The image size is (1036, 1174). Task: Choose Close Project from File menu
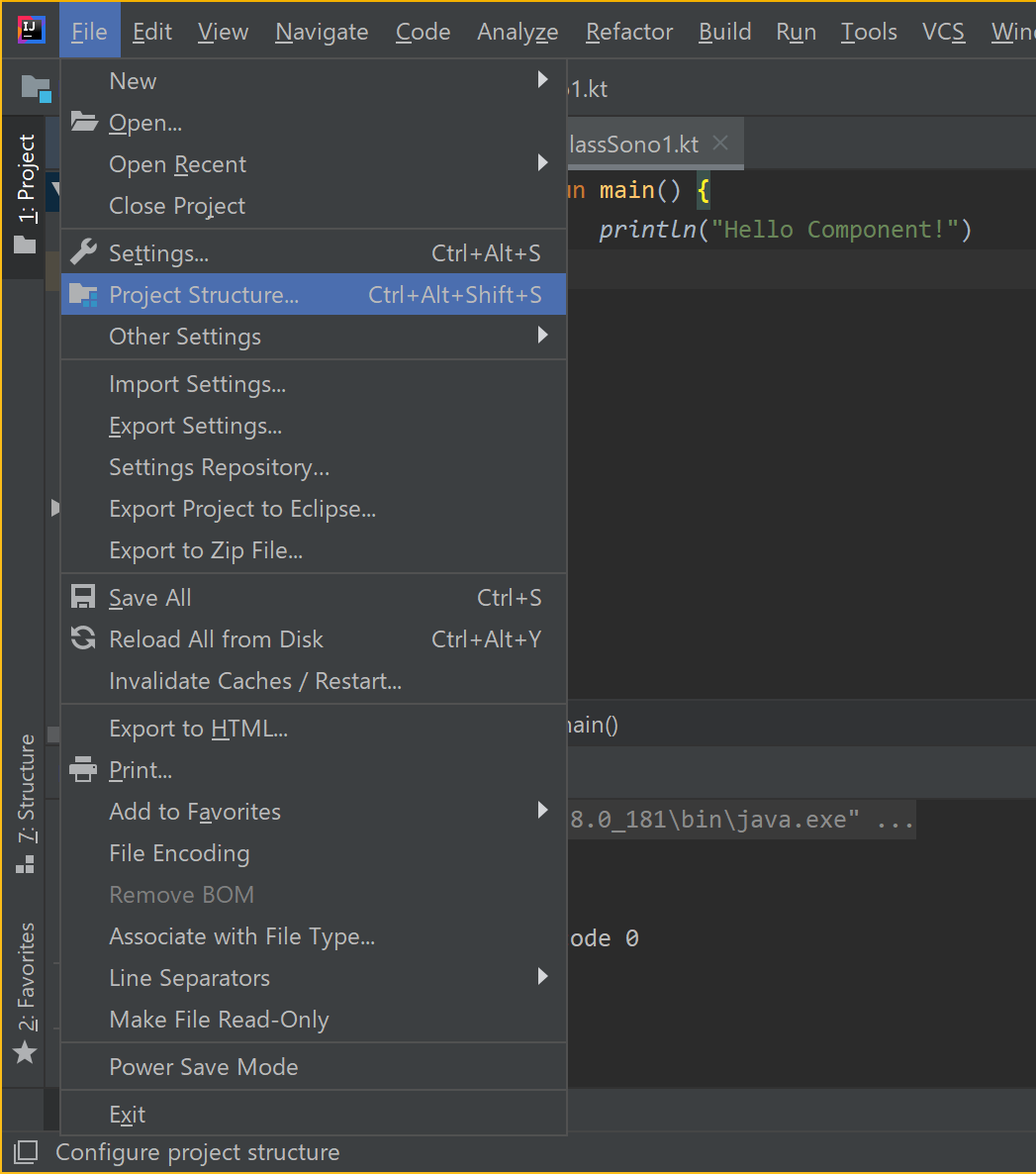pyautogui.click(x=314, y=205)
